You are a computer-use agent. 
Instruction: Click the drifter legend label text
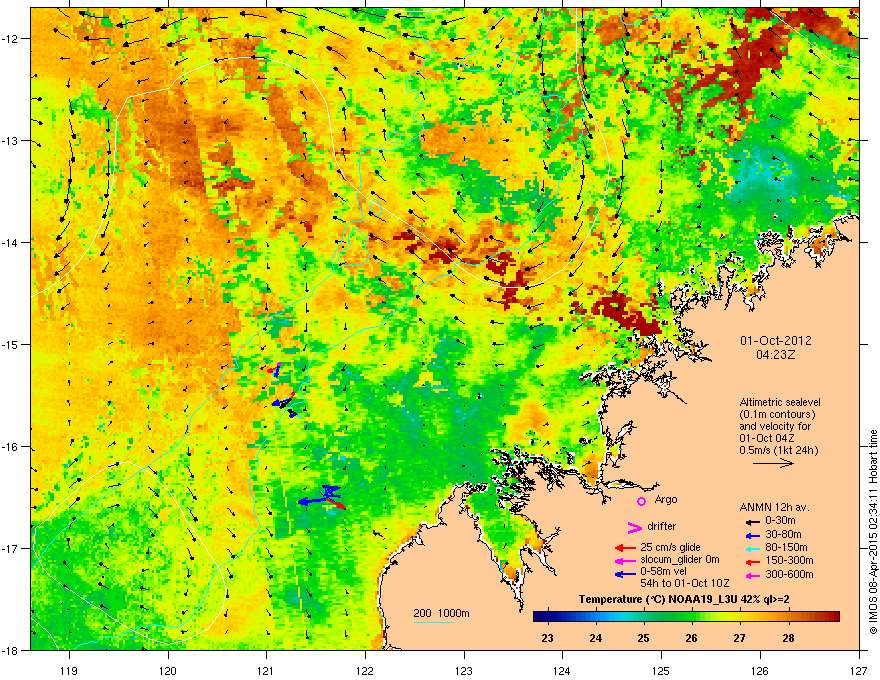pos(662,526)
